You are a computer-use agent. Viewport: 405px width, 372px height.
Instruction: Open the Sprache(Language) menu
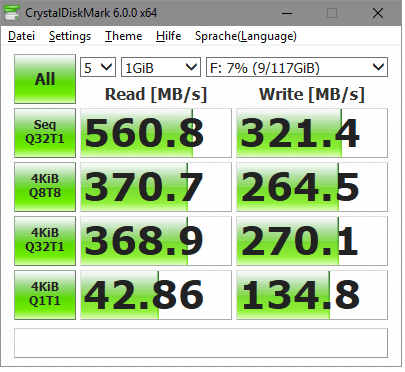[x=246, y=36]
